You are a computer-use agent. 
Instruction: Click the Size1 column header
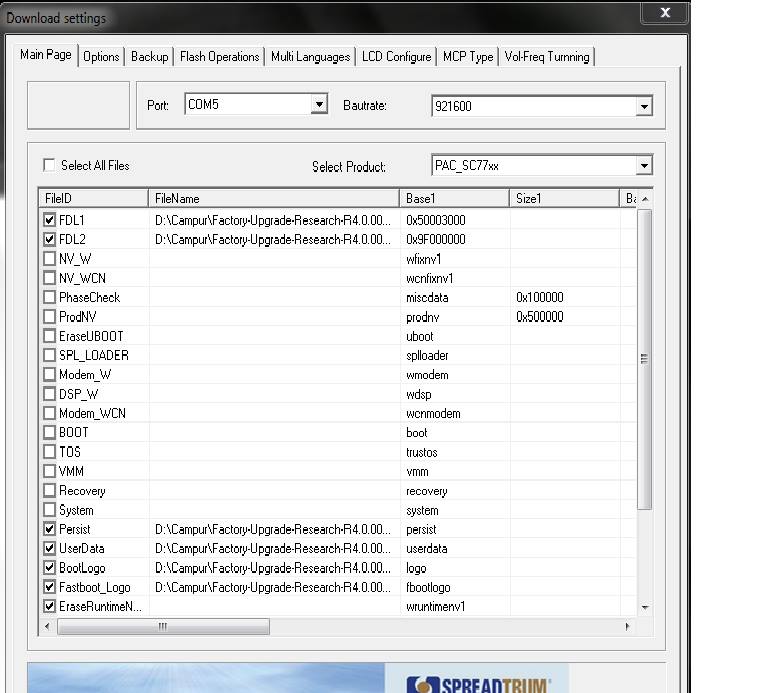point(565,198)
